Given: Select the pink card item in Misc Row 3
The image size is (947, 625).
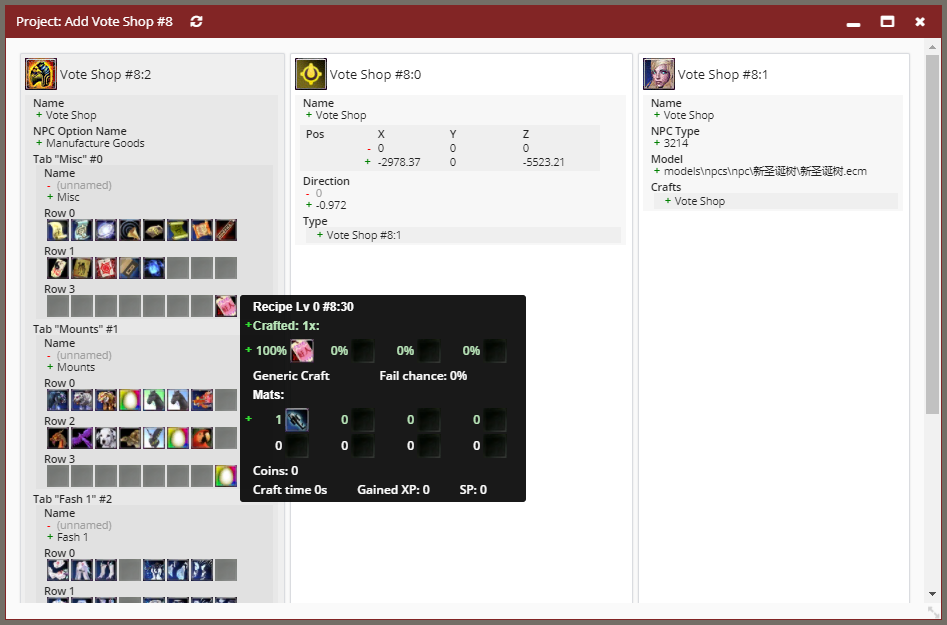Looking at the screenshot, I should (x=226, y=306).
